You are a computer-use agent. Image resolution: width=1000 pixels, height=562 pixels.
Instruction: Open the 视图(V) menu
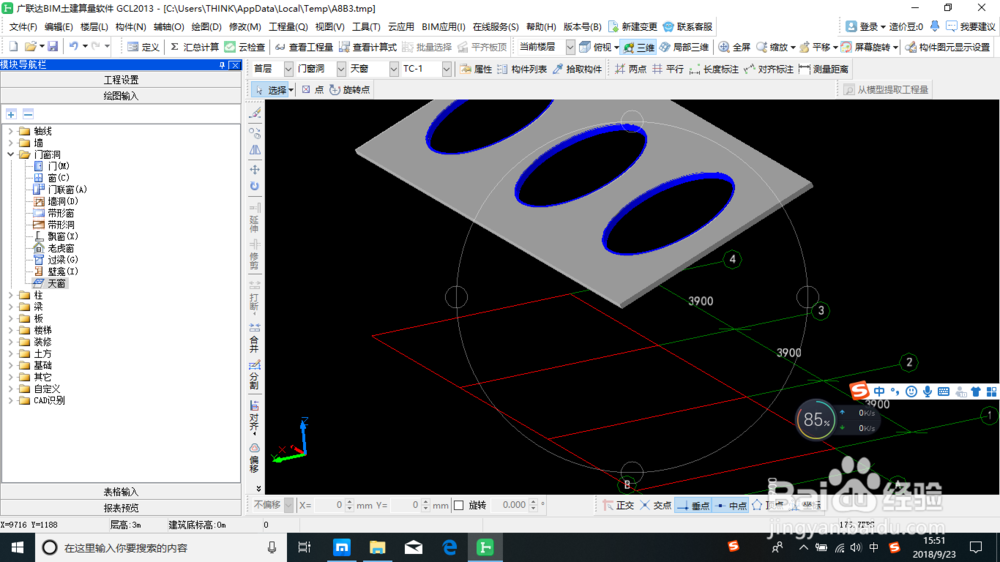tap(330, 27)
